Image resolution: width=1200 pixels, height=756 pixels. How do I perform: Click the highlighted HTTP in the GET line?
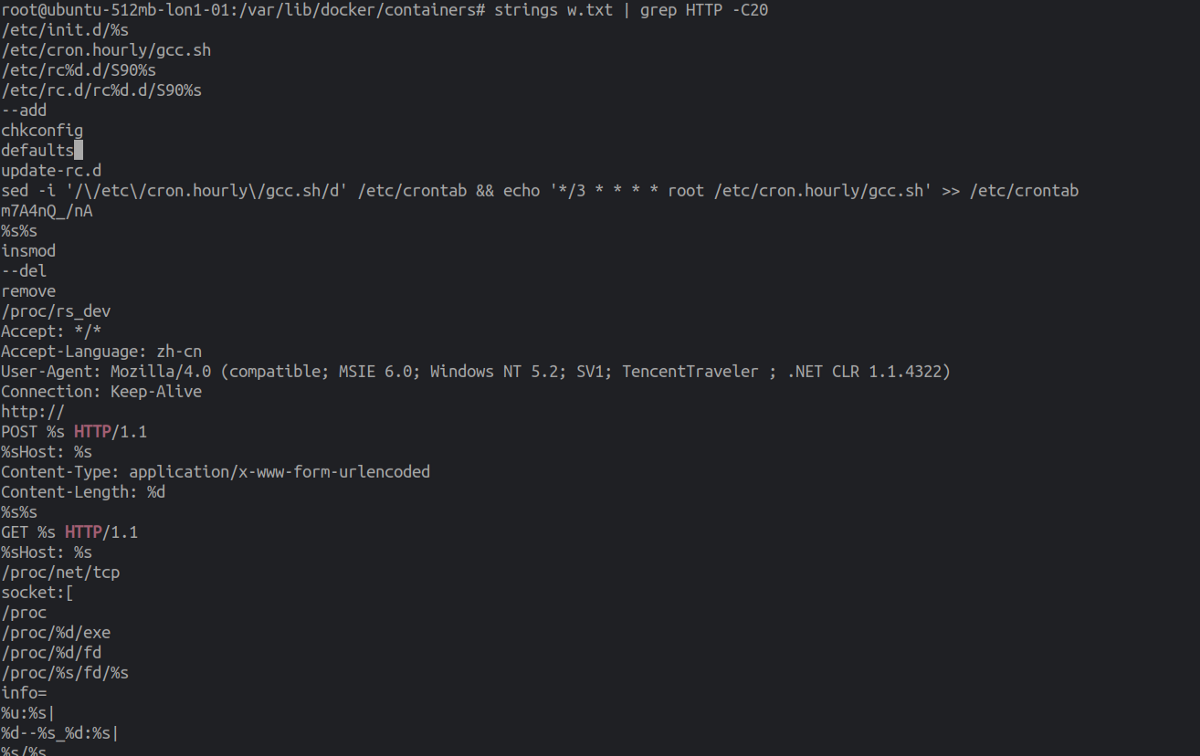[x=83, y=532]
